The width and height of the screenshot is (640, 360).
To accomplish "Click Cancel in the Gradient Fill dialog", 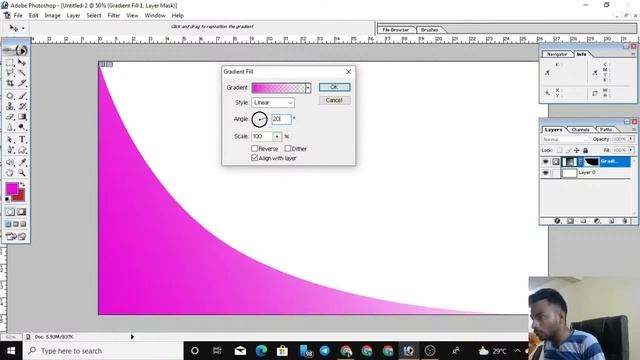I will pos(334,100).
